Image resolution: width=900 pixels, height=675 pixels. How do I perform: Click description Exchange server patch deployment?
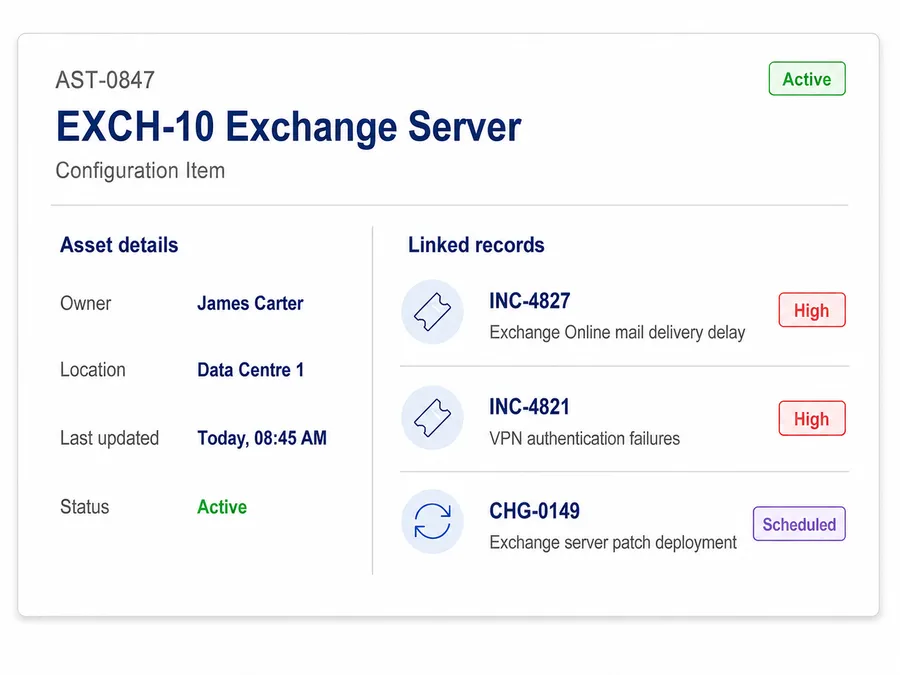(612, 542)
